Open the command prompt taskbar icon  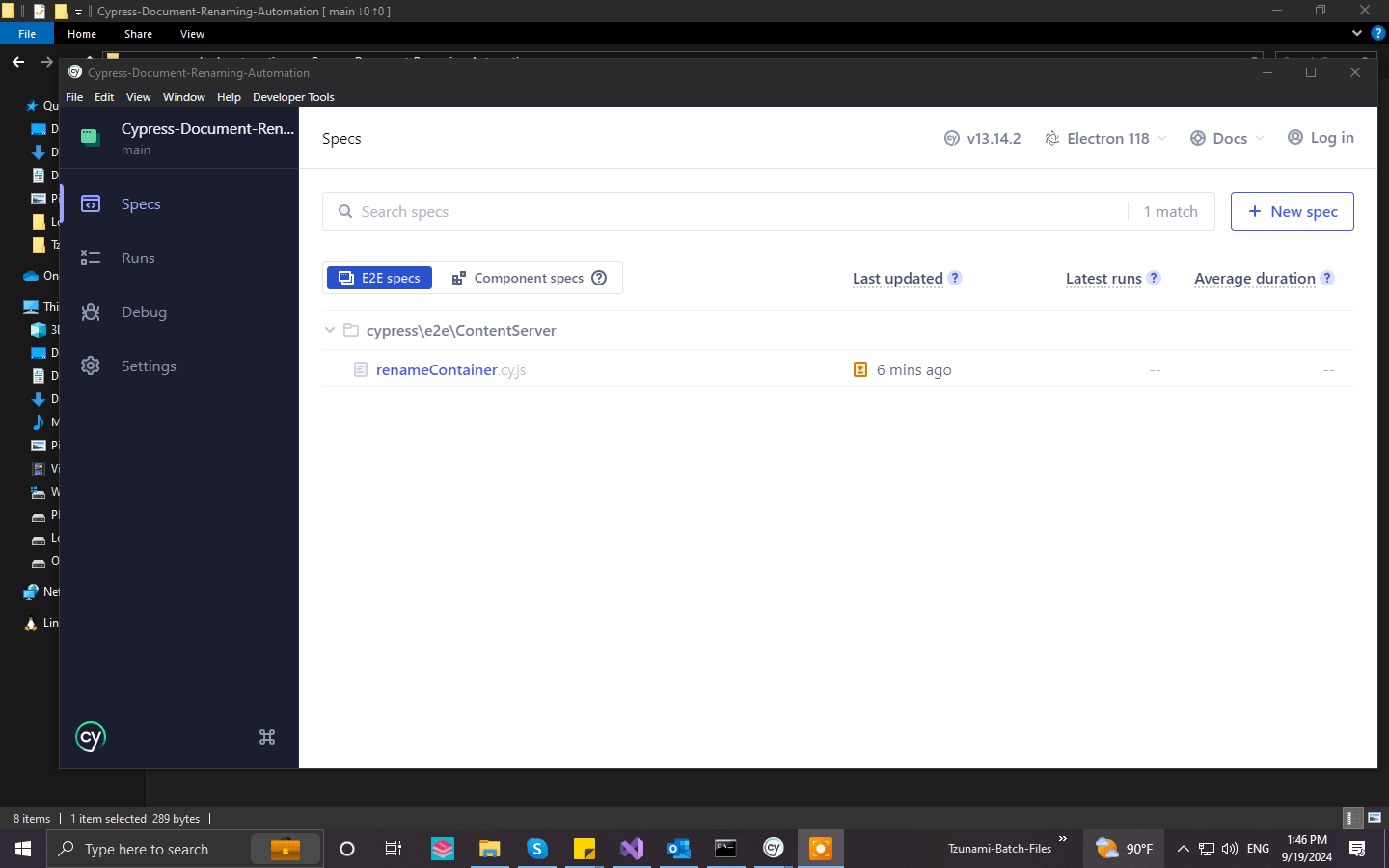pyautogui.click(x=726, y=849)
